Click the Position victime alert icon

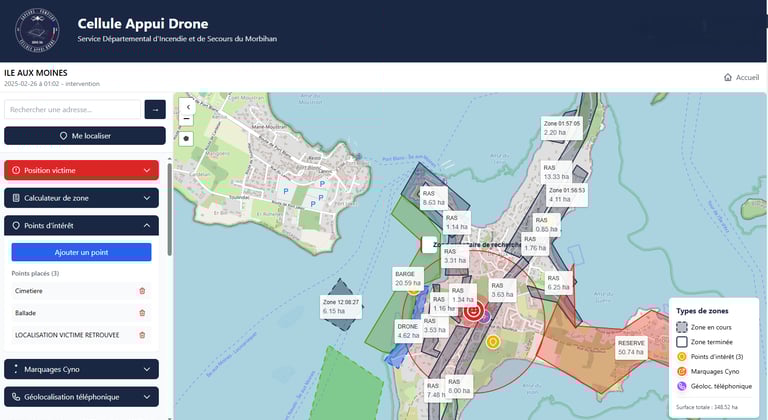click(16, 170)
